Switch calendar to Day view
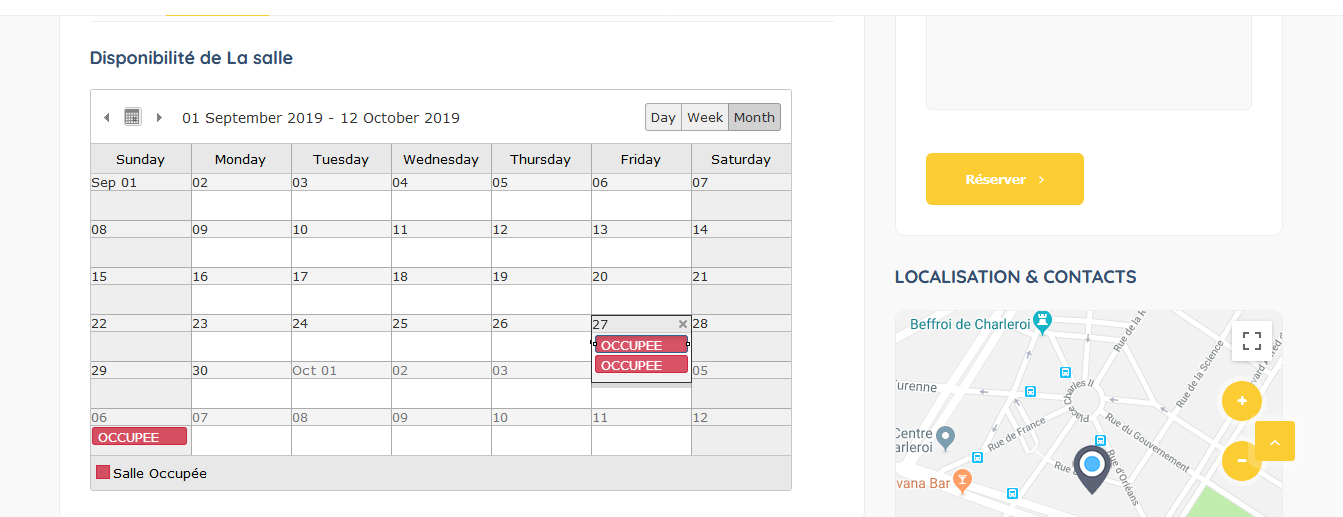The height and width of the screenshot is (517, 1343). tap(663, 117)
